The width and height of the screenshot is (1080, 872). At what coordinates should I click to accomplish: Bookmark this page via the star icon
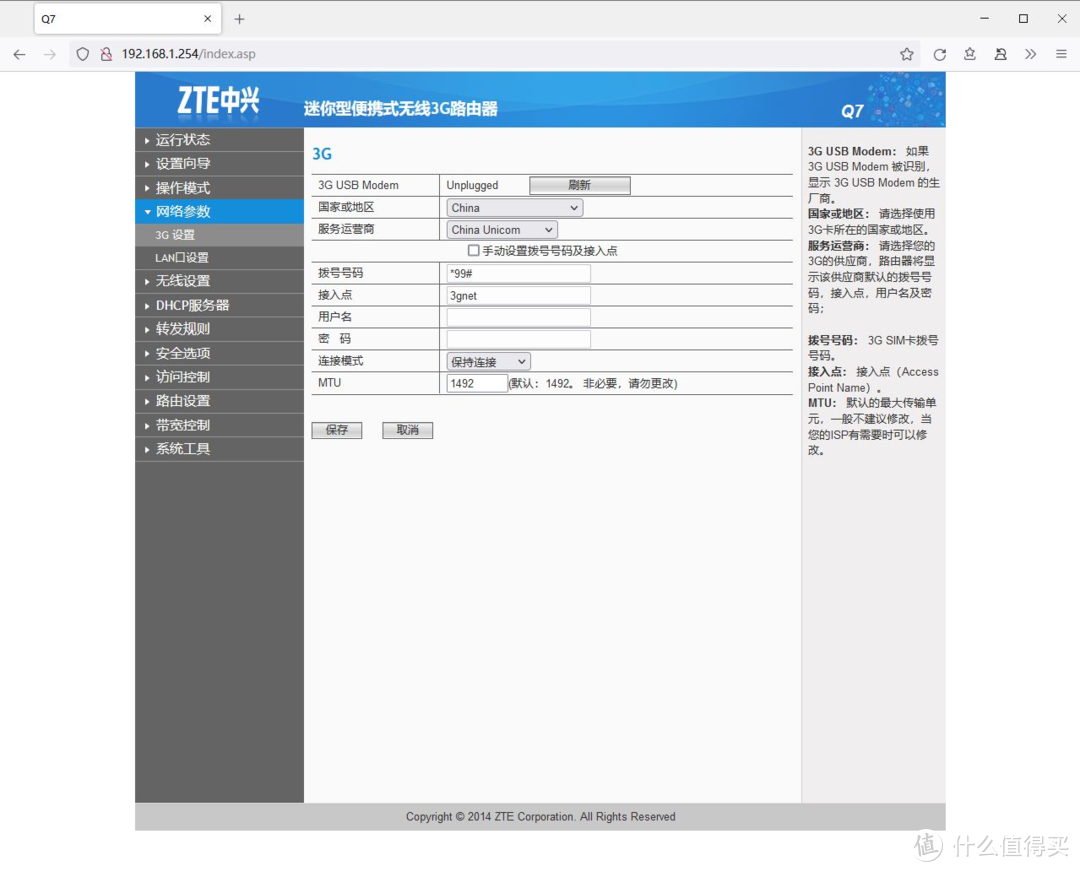(x=908, y=54)
